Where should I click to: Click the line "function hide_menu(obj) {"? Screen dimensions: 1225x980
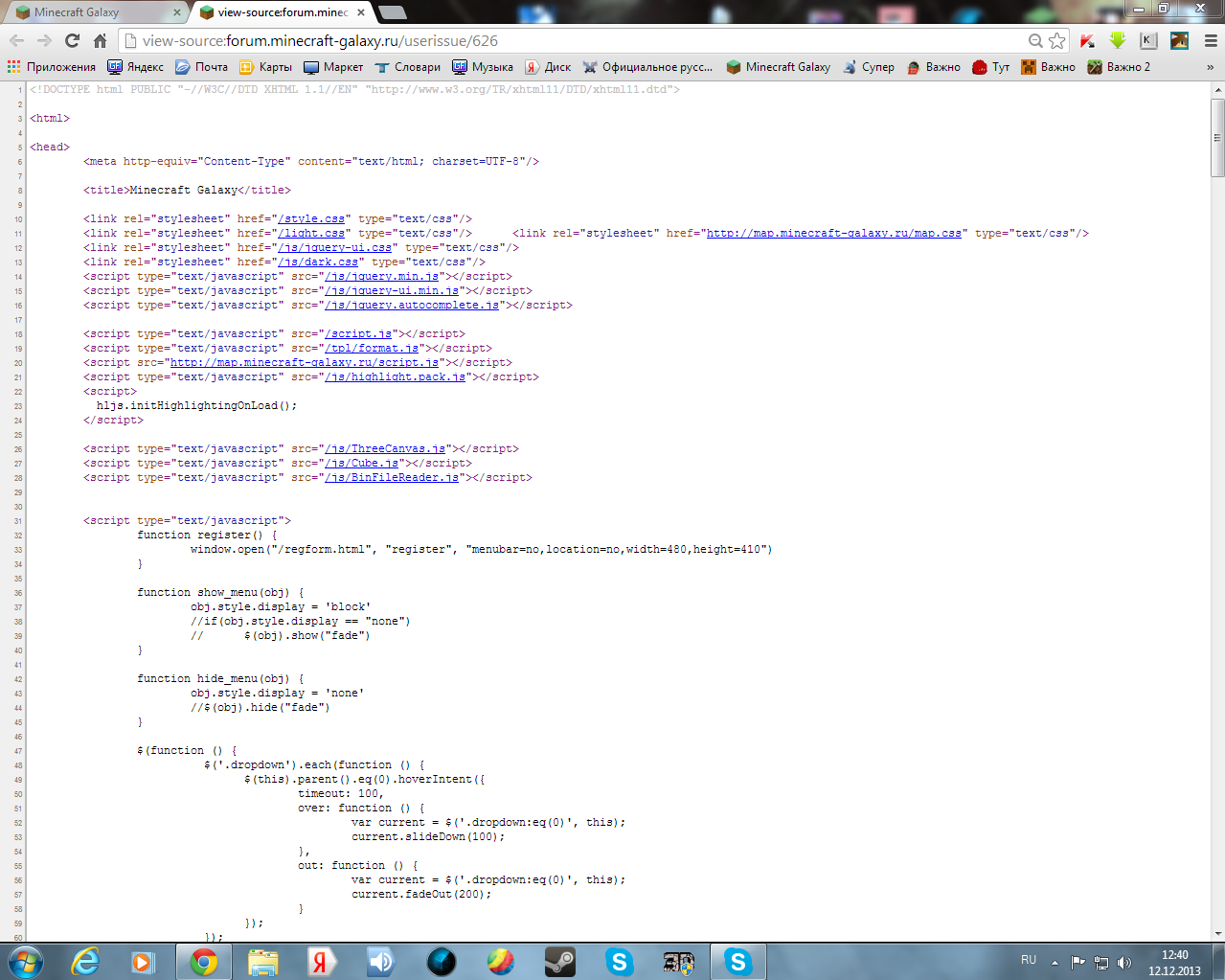220,679
